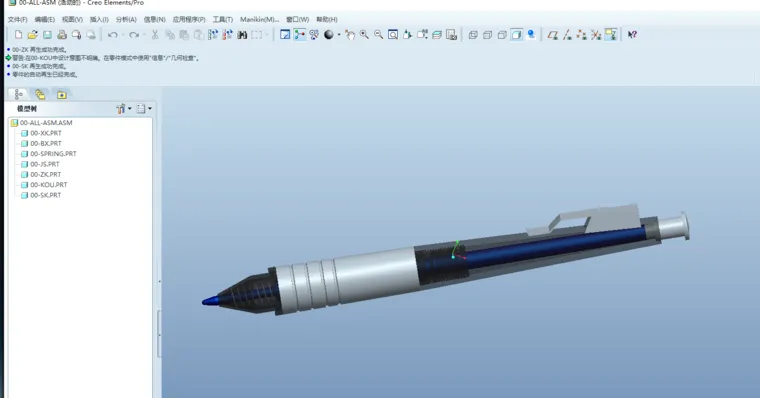The width and height of the screenshot is (760, 398).
Task: Open the 分析(A) menu
Action: click(x=126, y=19)
